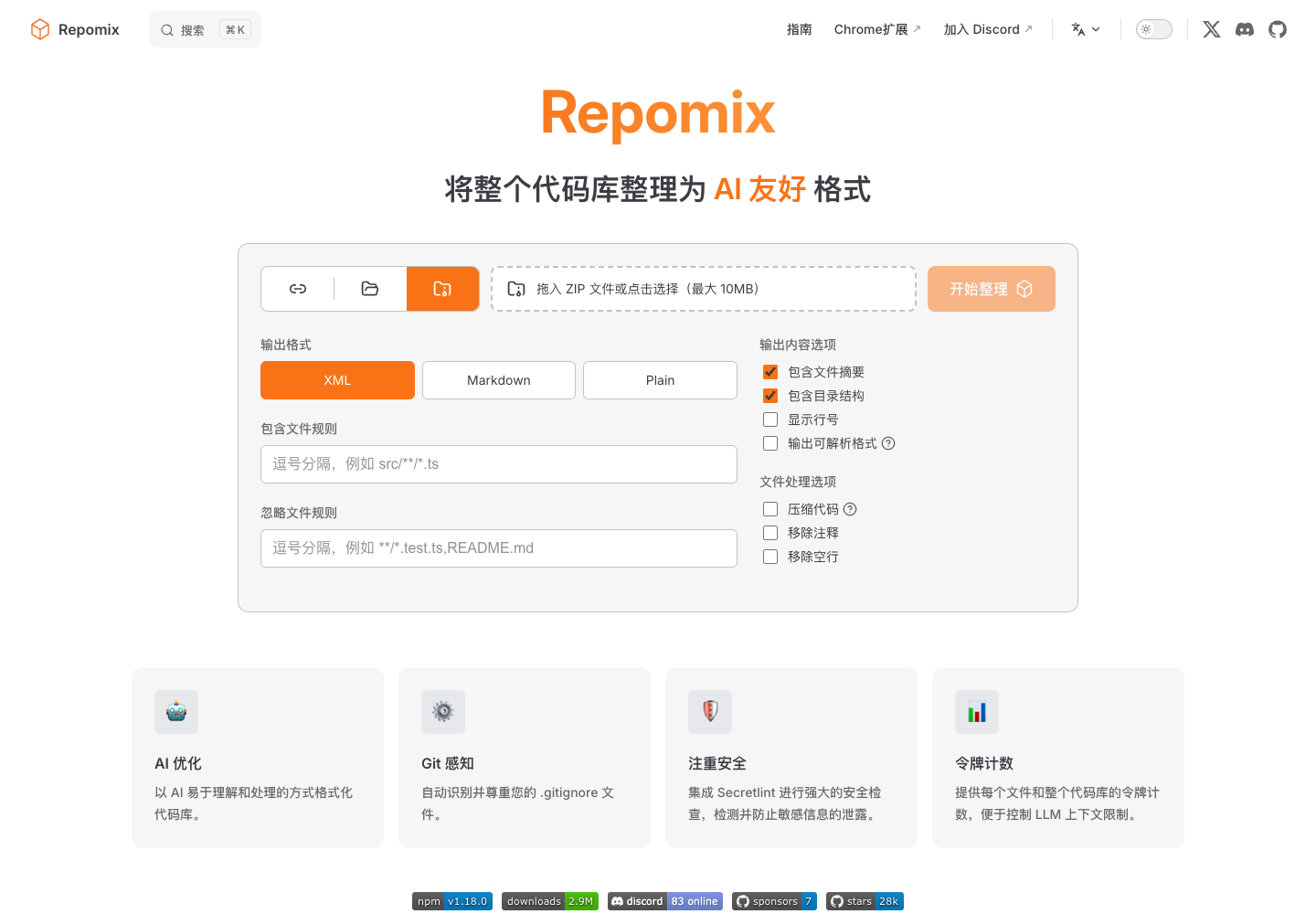The image size is (1316, 914).
Task: Select the URL link input mode
Action: tap(298, 289)
